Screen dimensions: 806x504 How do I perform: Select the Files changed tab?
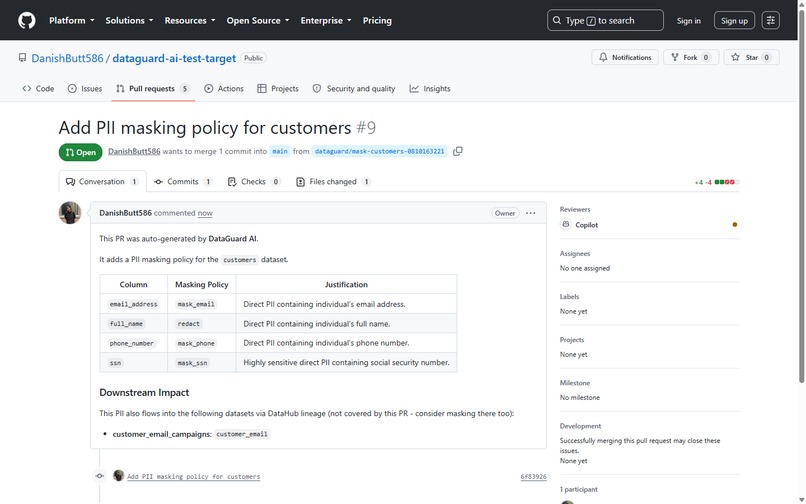click(x=333, y=182)
